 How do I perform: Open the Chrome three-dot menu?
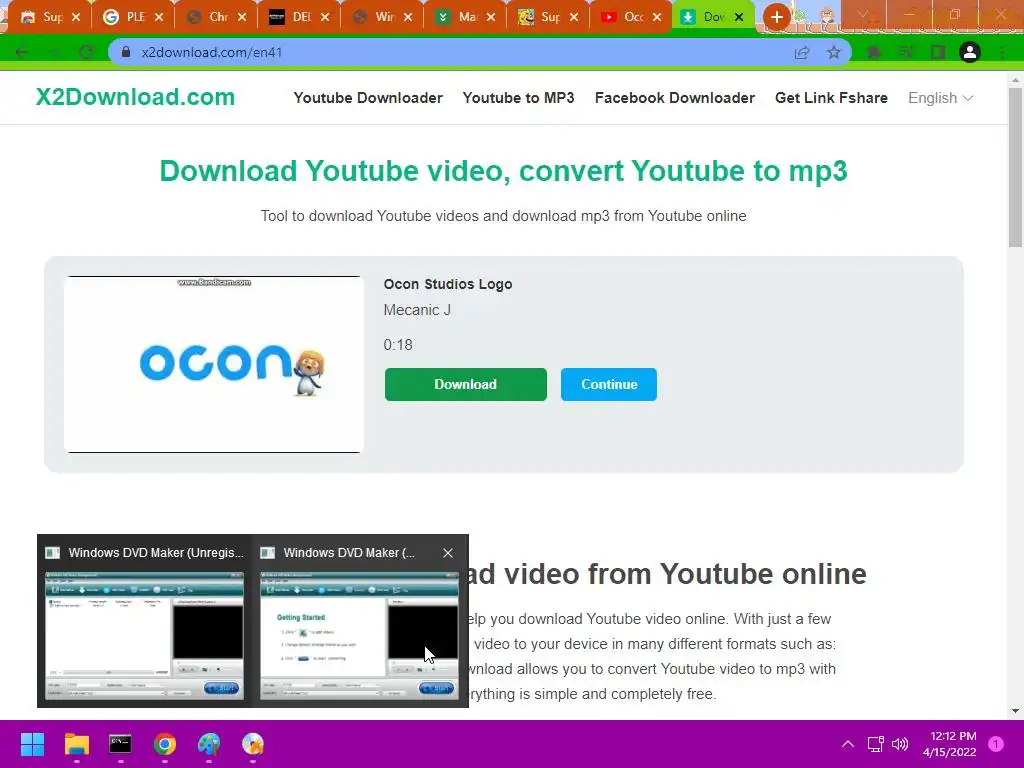tap(1002, 52)
